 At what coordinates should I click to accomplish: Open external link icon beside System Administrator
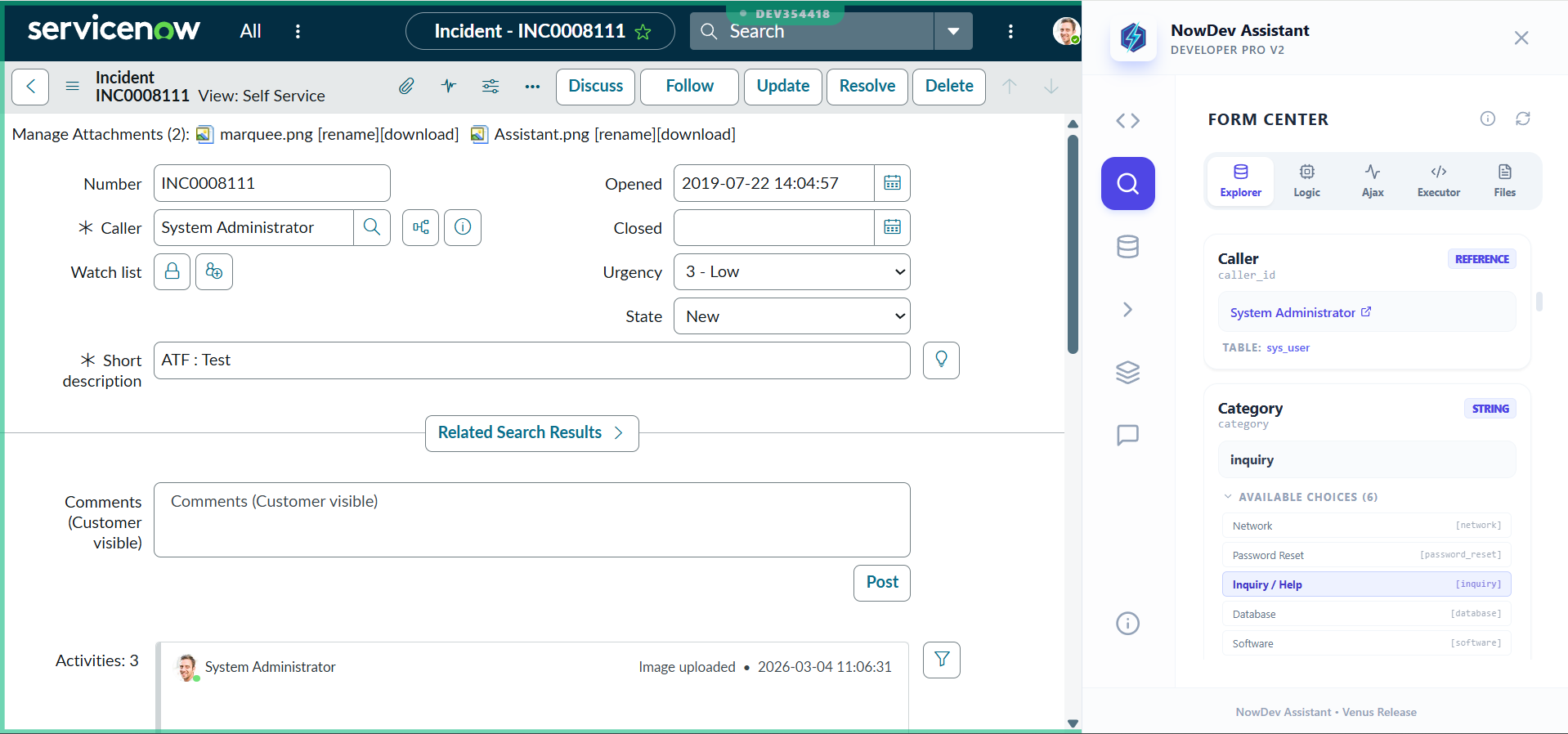(x=1366, y=312)
